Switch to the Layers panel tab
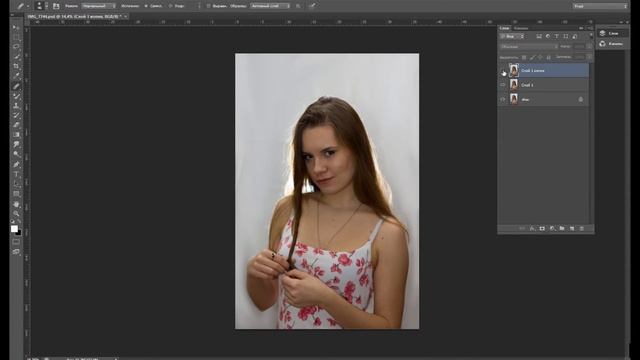640x360 pixels. pos(504,28)
